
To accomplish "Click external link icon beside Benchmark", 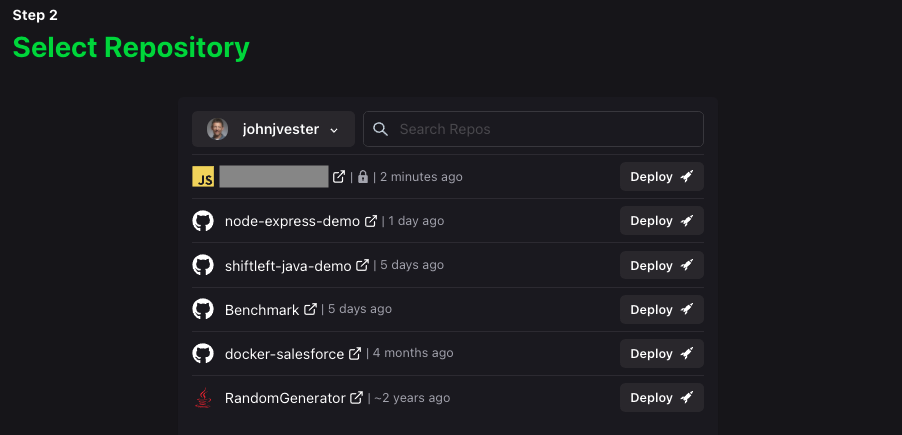I will 310,310.
